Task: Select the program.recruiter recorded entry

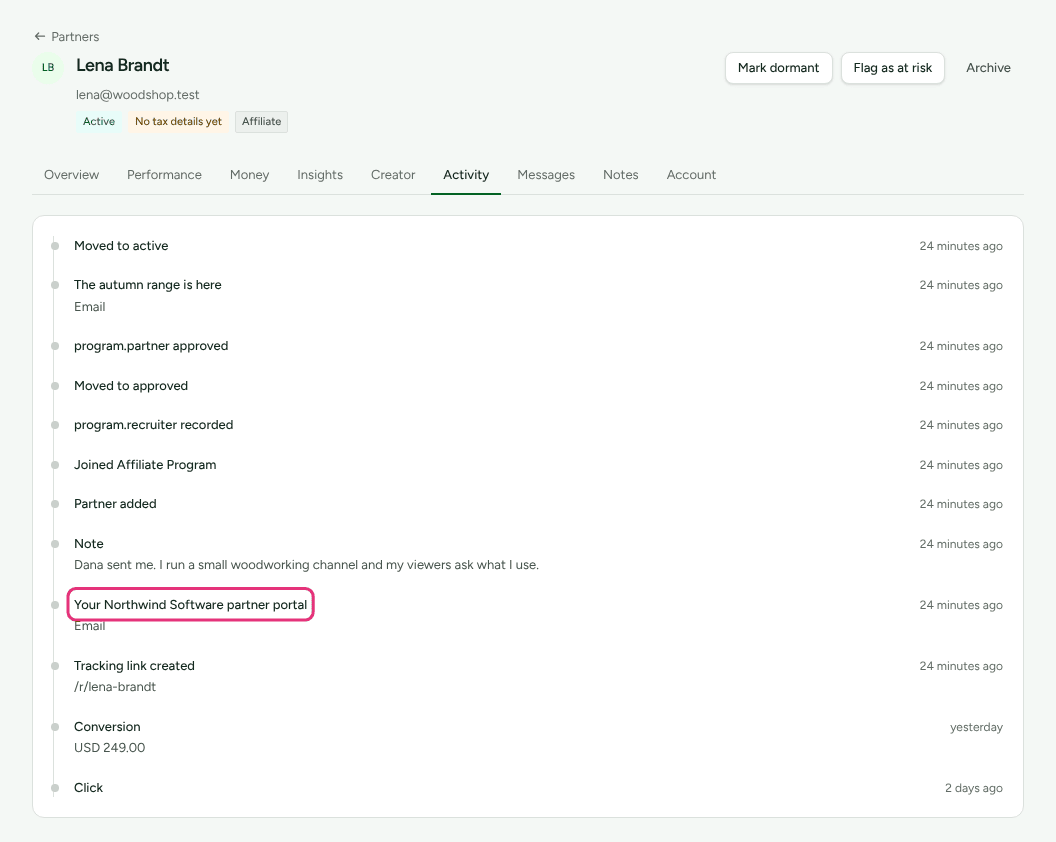Action: click(x=154, y=425)
